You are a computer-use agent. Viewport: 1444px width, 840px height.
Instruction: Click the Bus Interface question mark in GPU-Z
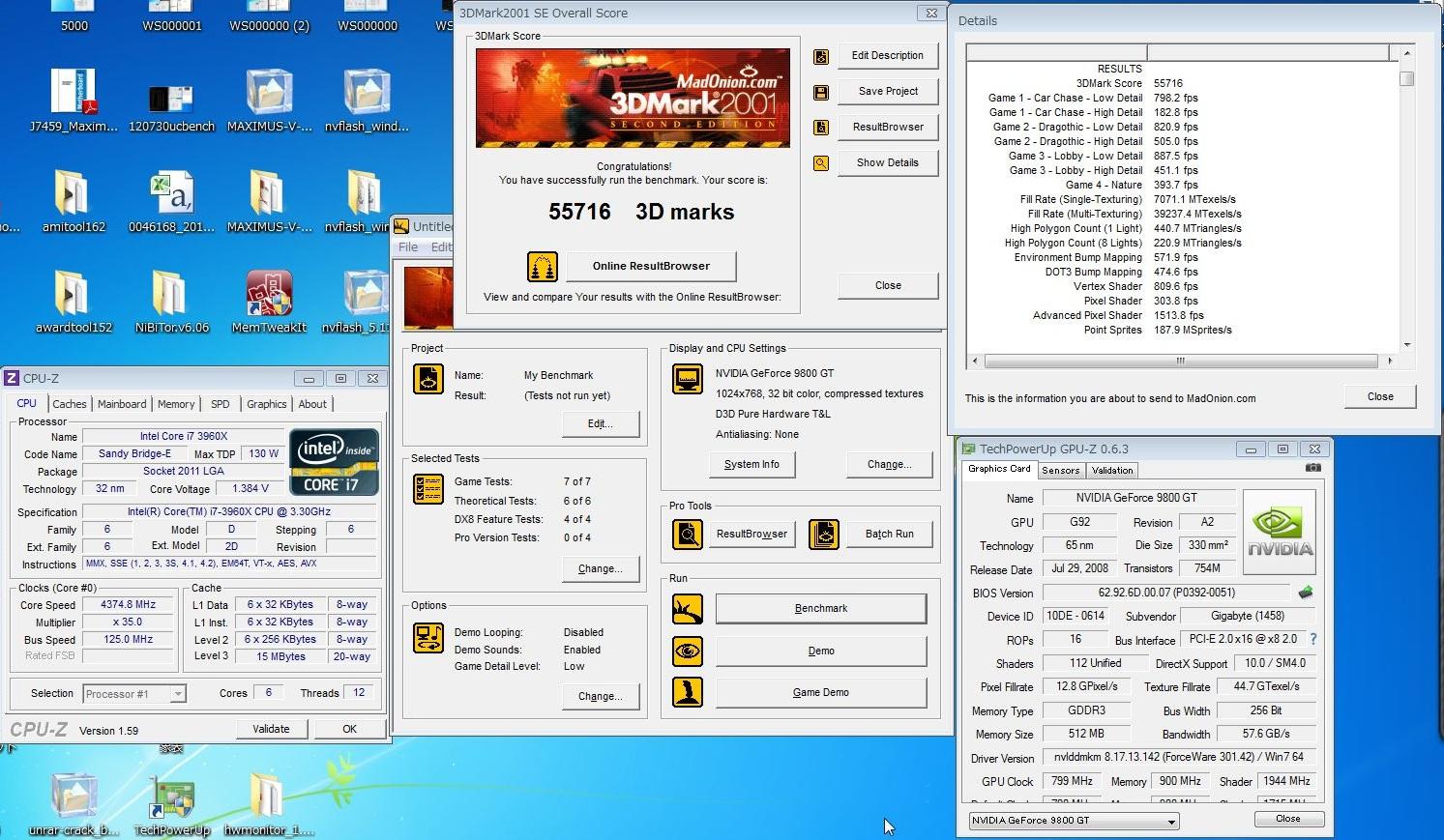click(1312, 640)
